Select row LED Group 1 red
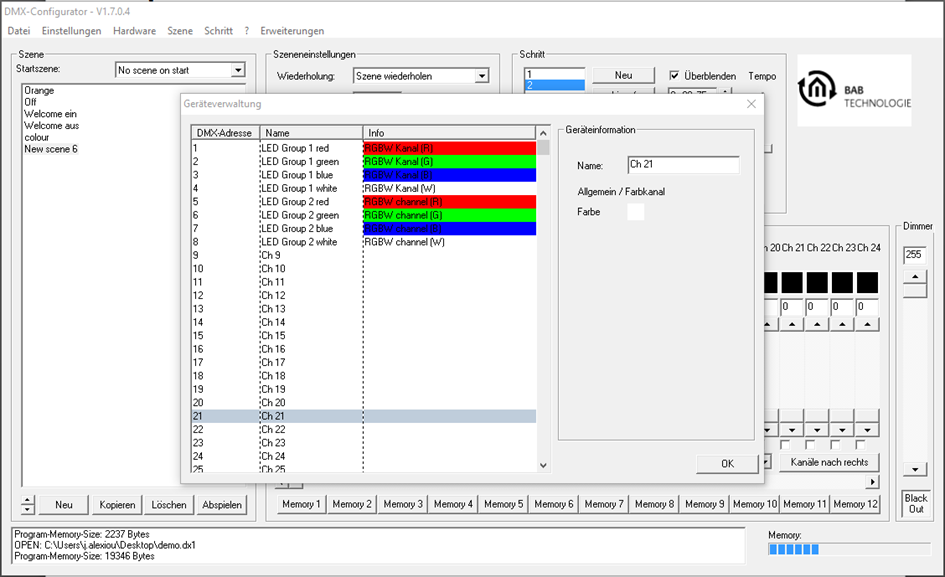Viewport: 945px width, 577px height. click(x=363, y=148)
